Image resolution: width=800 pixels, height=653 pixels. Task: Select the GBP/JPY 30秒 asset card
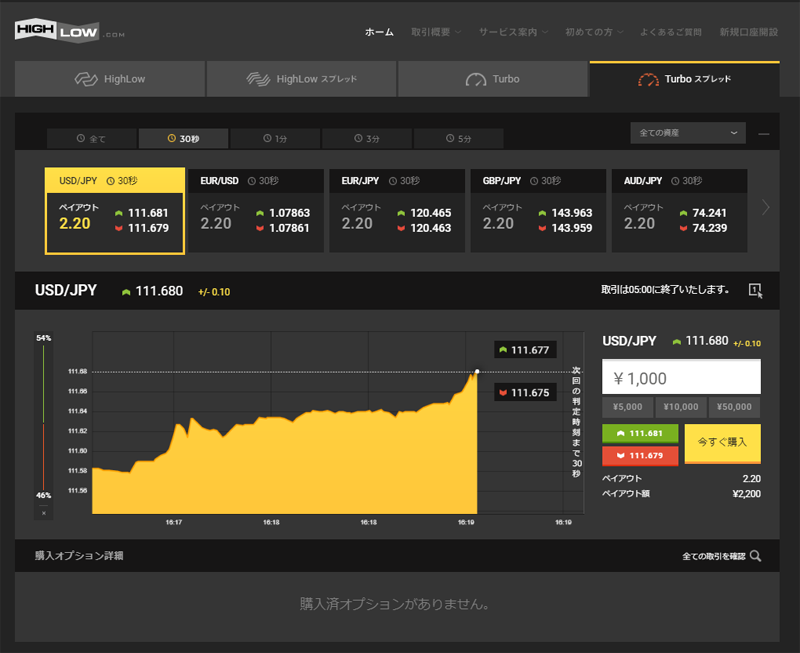[538, 211]
